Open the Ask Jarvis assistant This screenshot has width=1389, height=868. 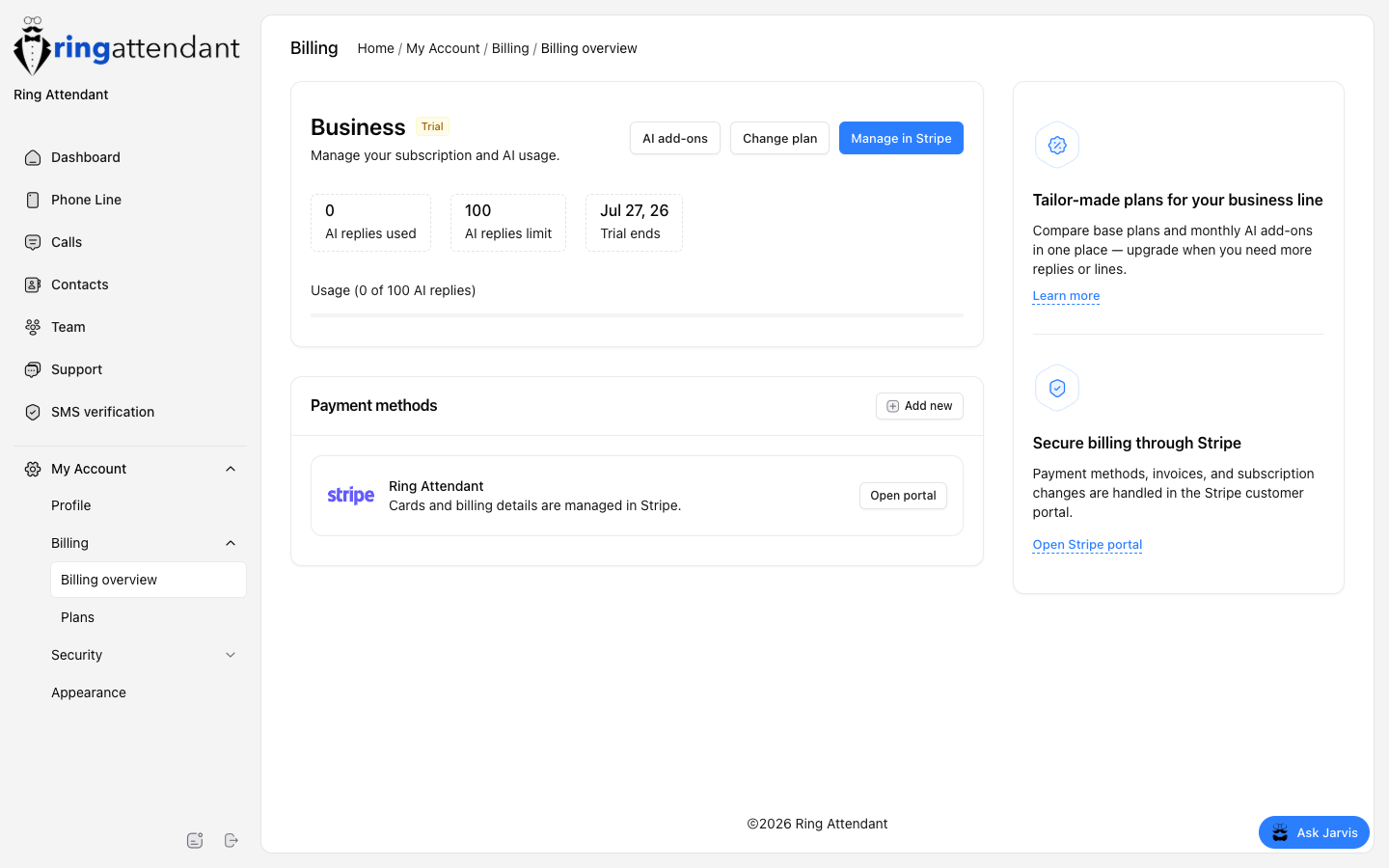tap(1314, 832)
